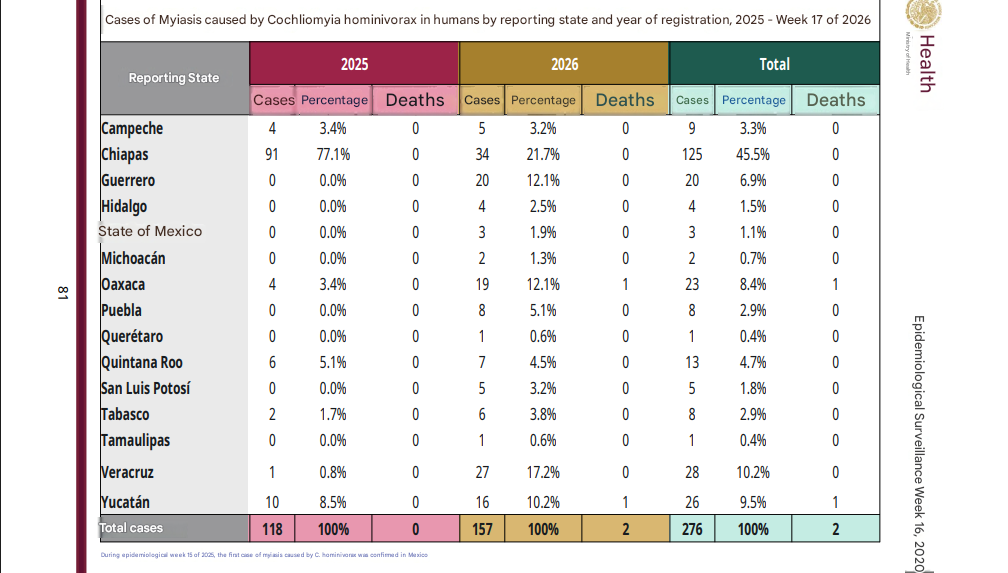Select Yucatán total percentage '9.5%'
This screenshot has height=573, width=1008.
click(x=753, y=502)
